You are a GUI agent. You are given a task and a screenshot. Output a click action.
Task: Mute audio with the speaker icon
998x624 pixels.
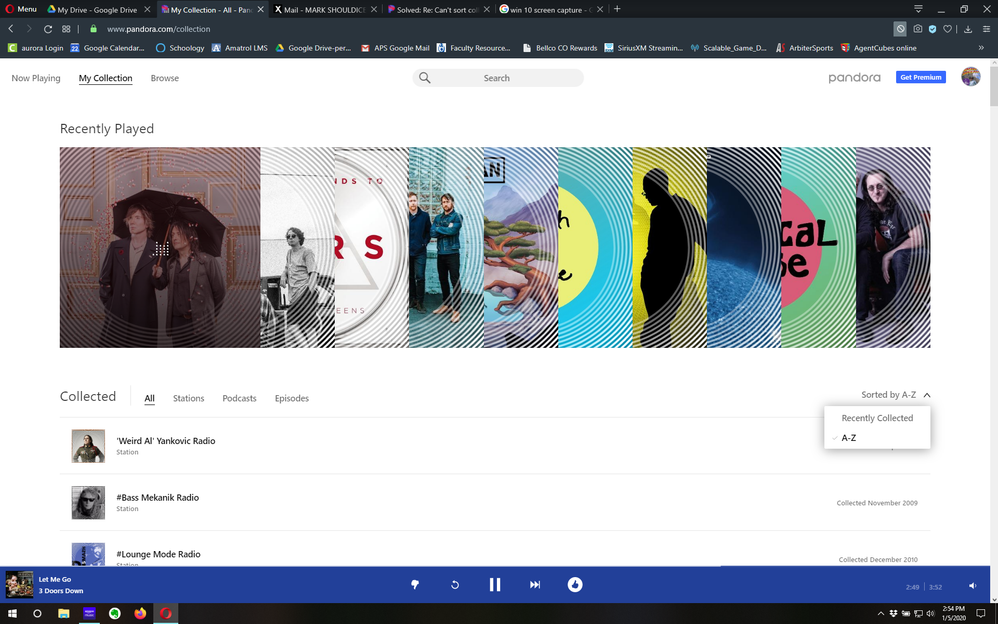(971, 585)
